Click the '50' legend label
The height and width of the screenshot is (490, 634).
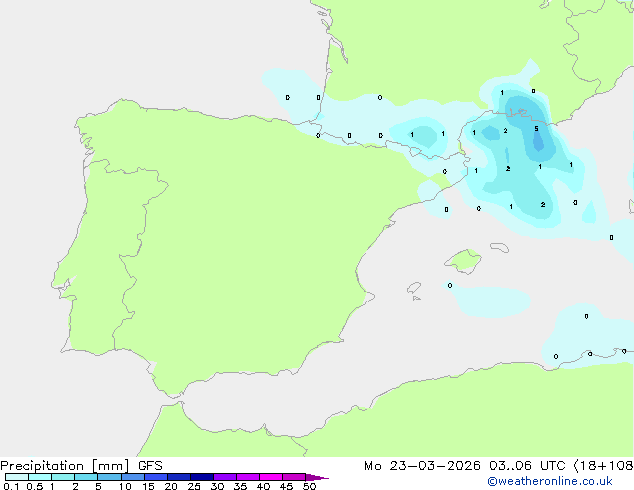click(310, 486)
